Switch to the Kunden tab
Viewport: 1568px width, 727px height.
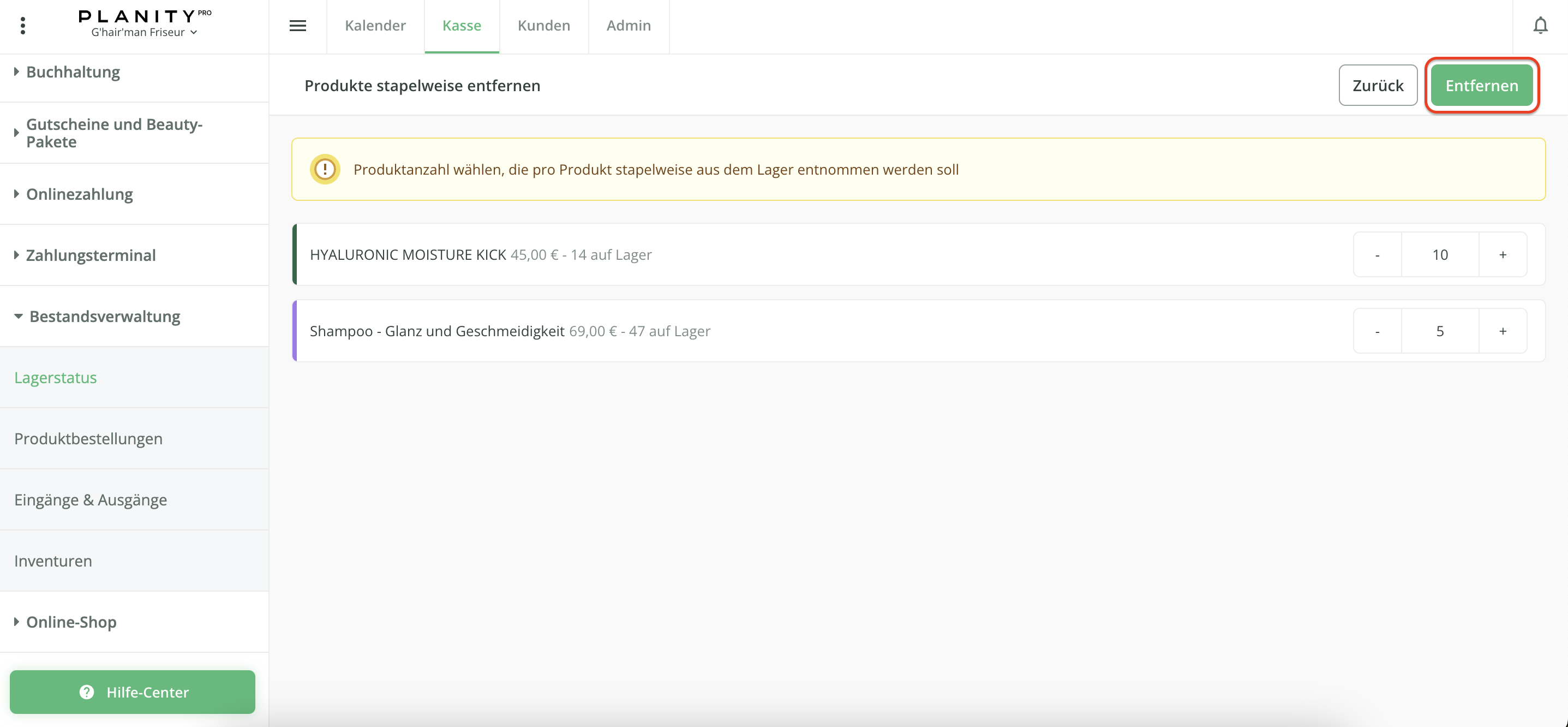coord(543,26)
